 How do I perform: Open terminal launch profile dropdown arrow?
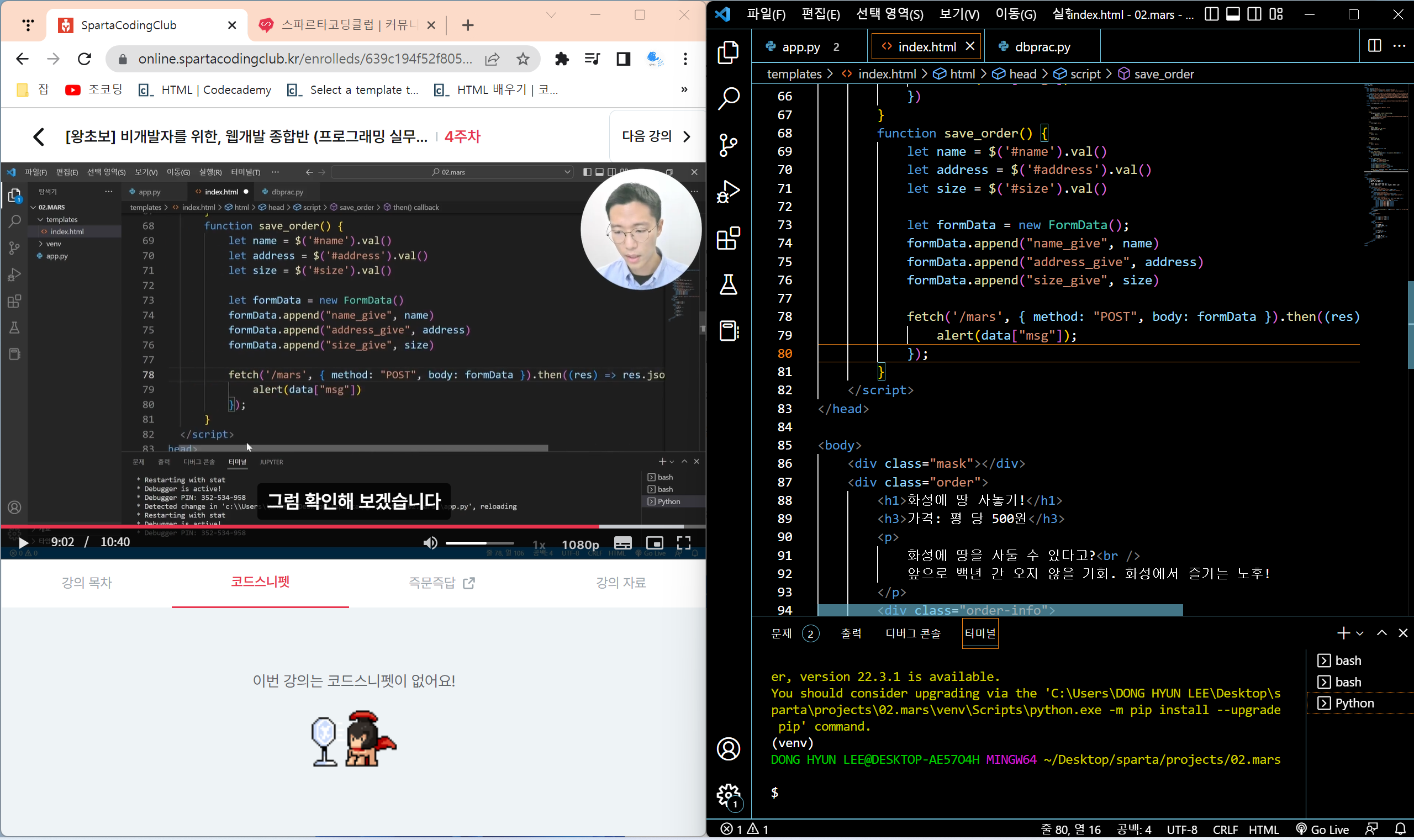tap(1360, 633)
